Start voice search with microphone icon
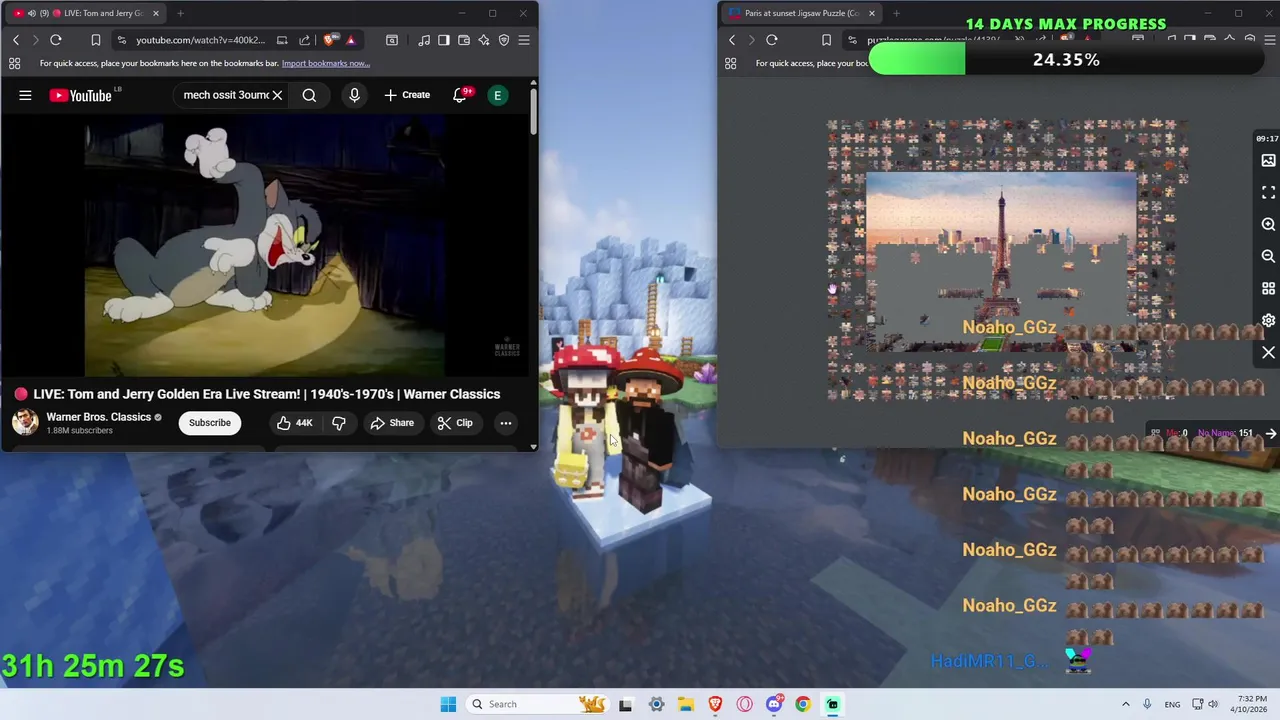Screen dimensions: 1280x720 [x=354, y=95]
